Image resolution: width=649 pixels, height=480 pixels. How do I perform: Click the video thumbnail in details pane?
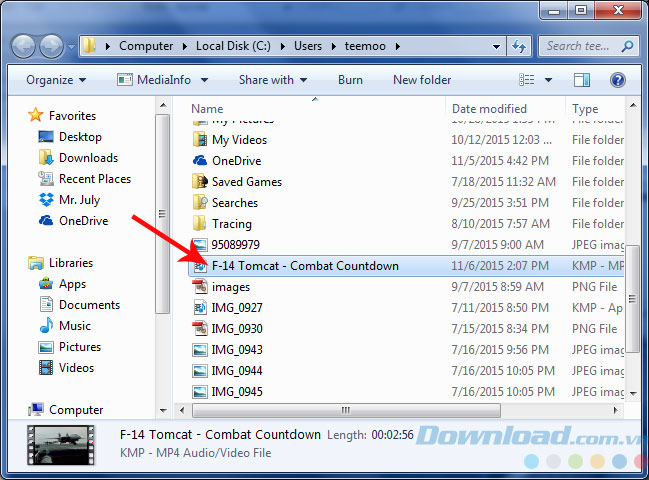pos(61,445)
